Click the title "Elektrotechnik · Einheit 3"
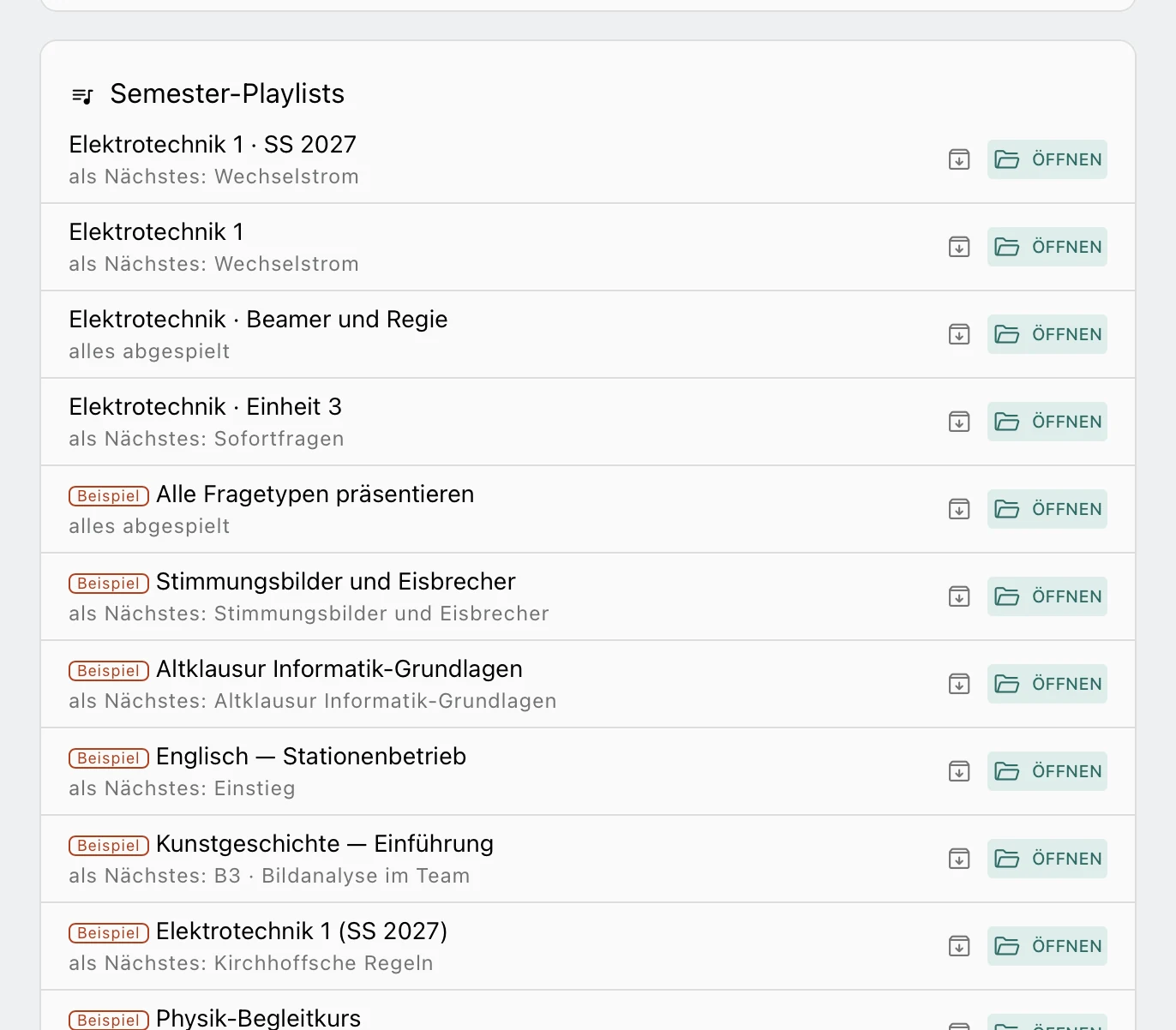The height and width of the screenshot is (1030, 1176). click(x=206, y=407)
